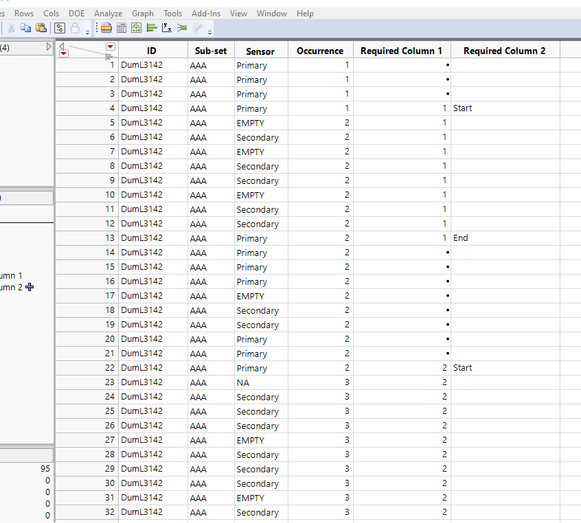Viewport: 581px width, 523px height.
Task: Toggle the lock data table icon
Action: [x=75, y=28]
